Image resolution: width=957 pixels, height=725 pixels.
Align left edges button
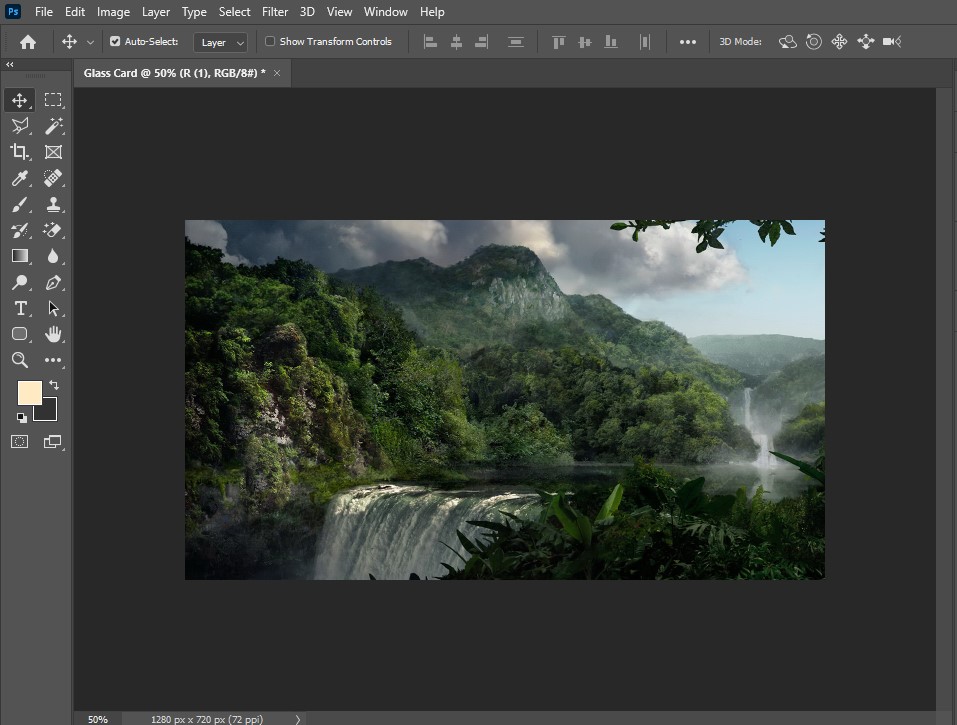(x=430, y=42)
